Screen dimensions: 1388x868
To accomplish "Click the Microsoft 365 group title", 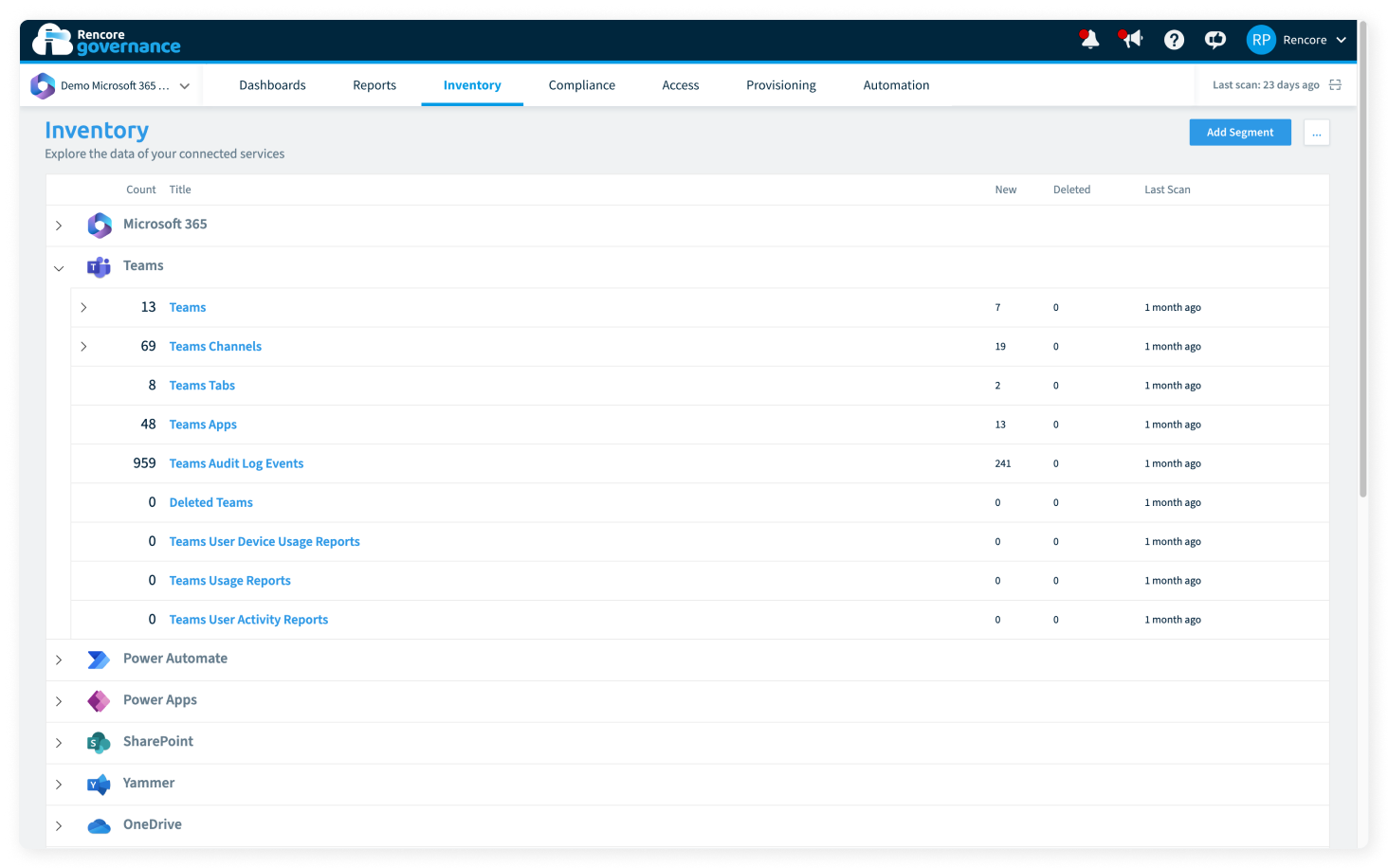I will click(x=165, y=225).
